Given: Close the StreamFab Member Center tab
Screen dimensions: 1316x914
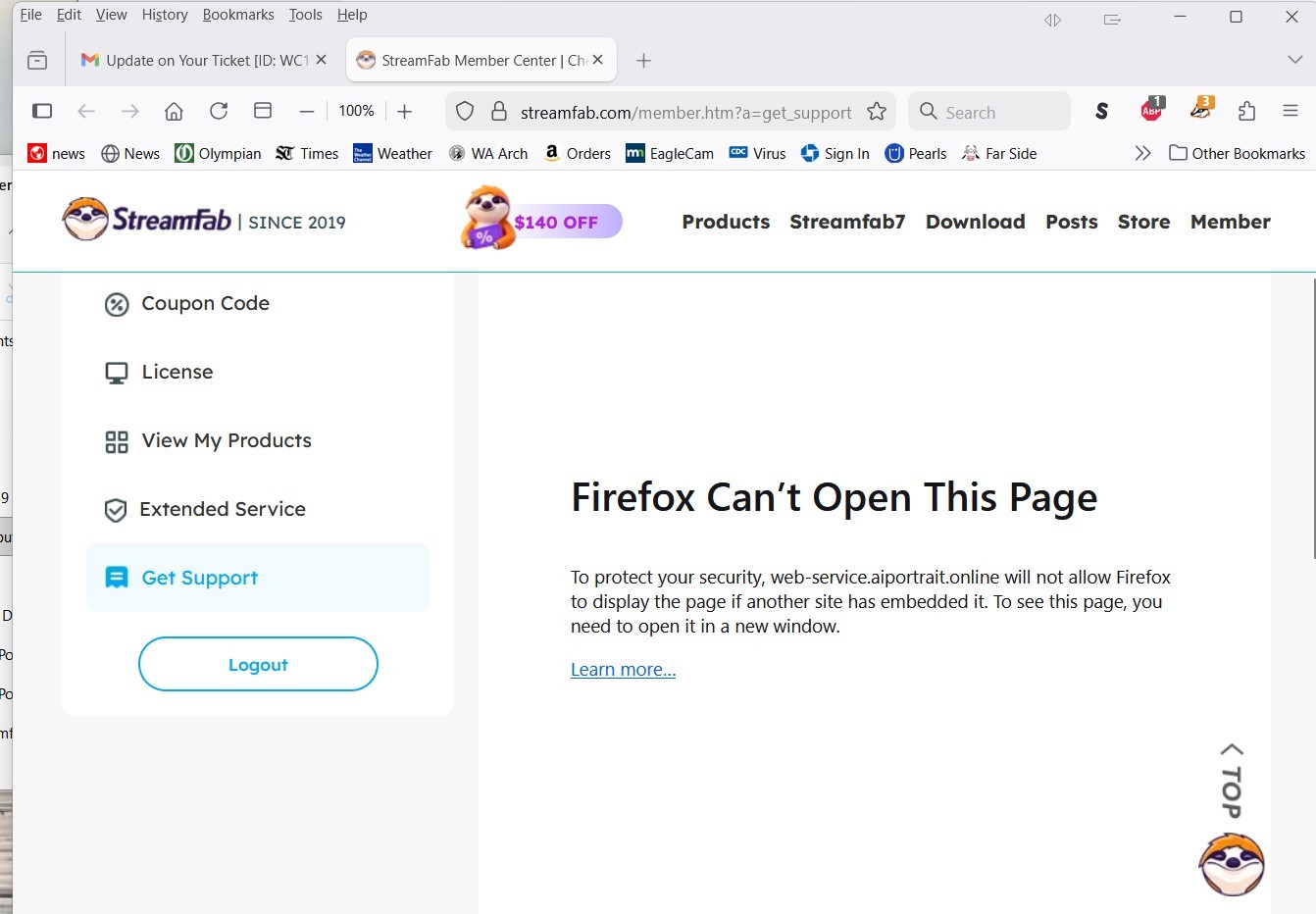Looking at the screenshot, I should pos(597,60).
